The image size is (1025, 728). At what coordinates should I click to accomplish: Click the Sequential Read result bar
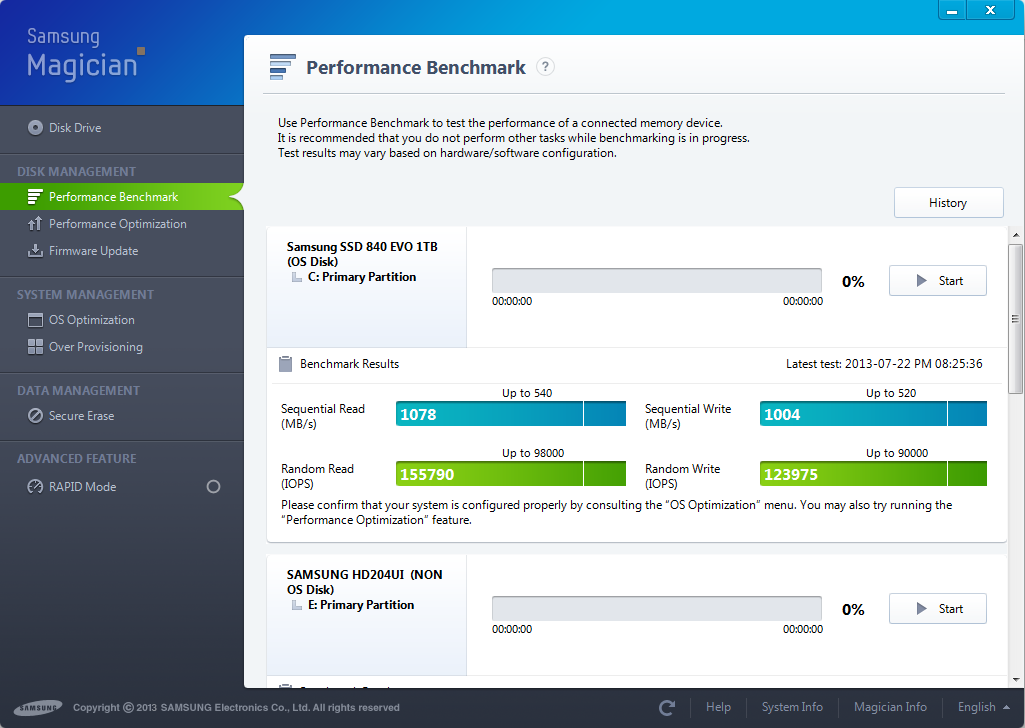pyautogui.click(x=511, y=414)
